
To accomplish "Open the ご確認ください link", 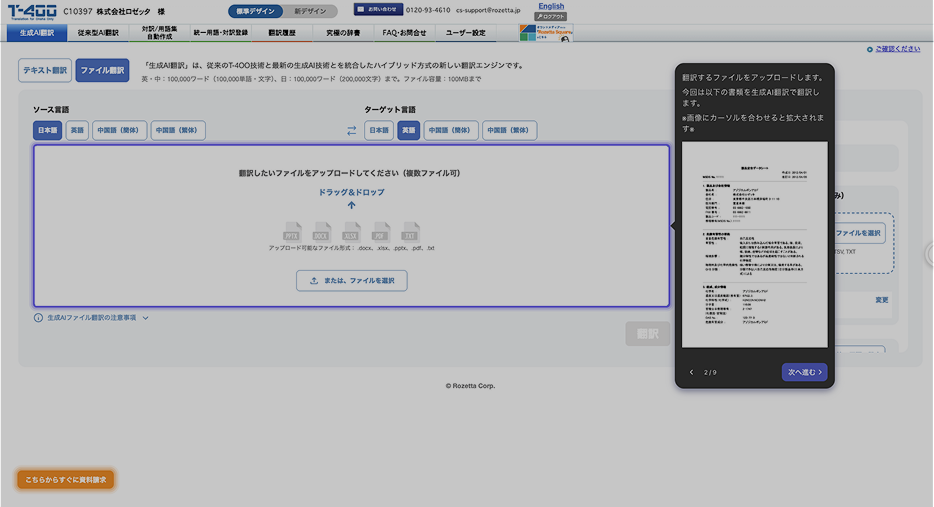I will tap(897, 49).
